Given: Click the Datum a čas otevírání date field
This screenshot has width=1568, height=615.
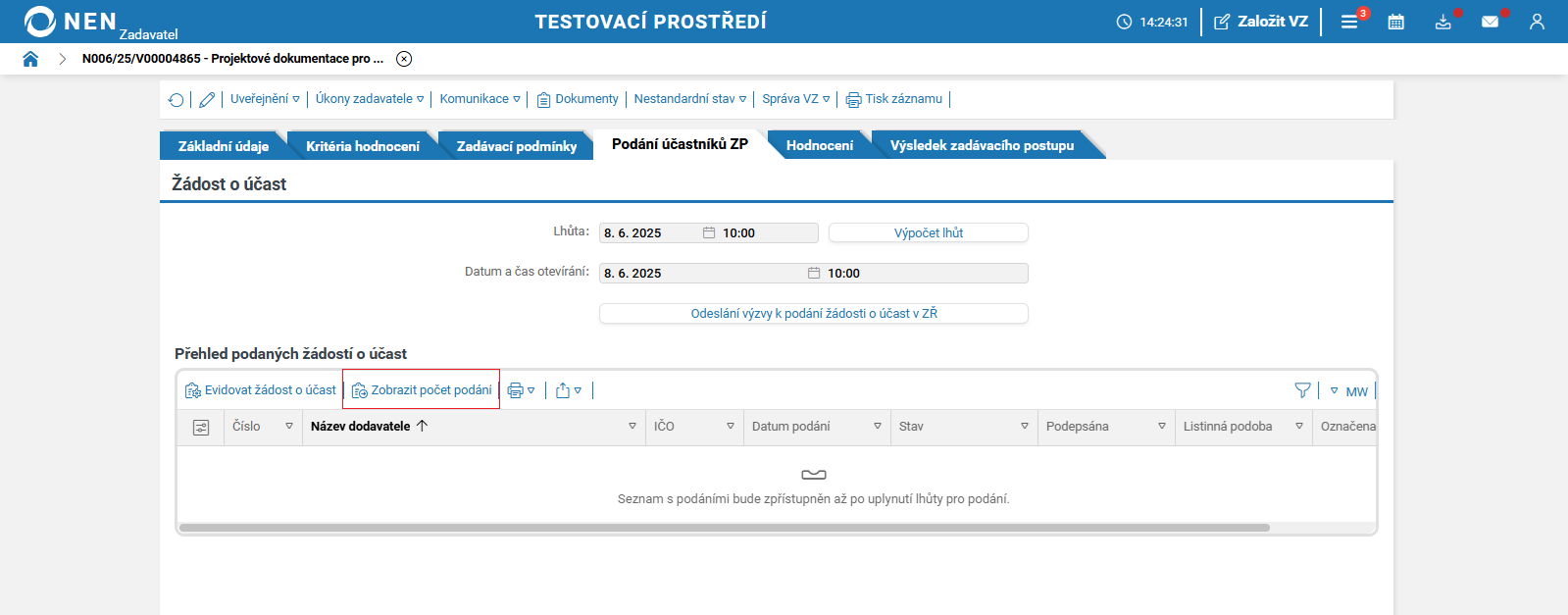Looking at the screenshot, I should click(701, 273).
